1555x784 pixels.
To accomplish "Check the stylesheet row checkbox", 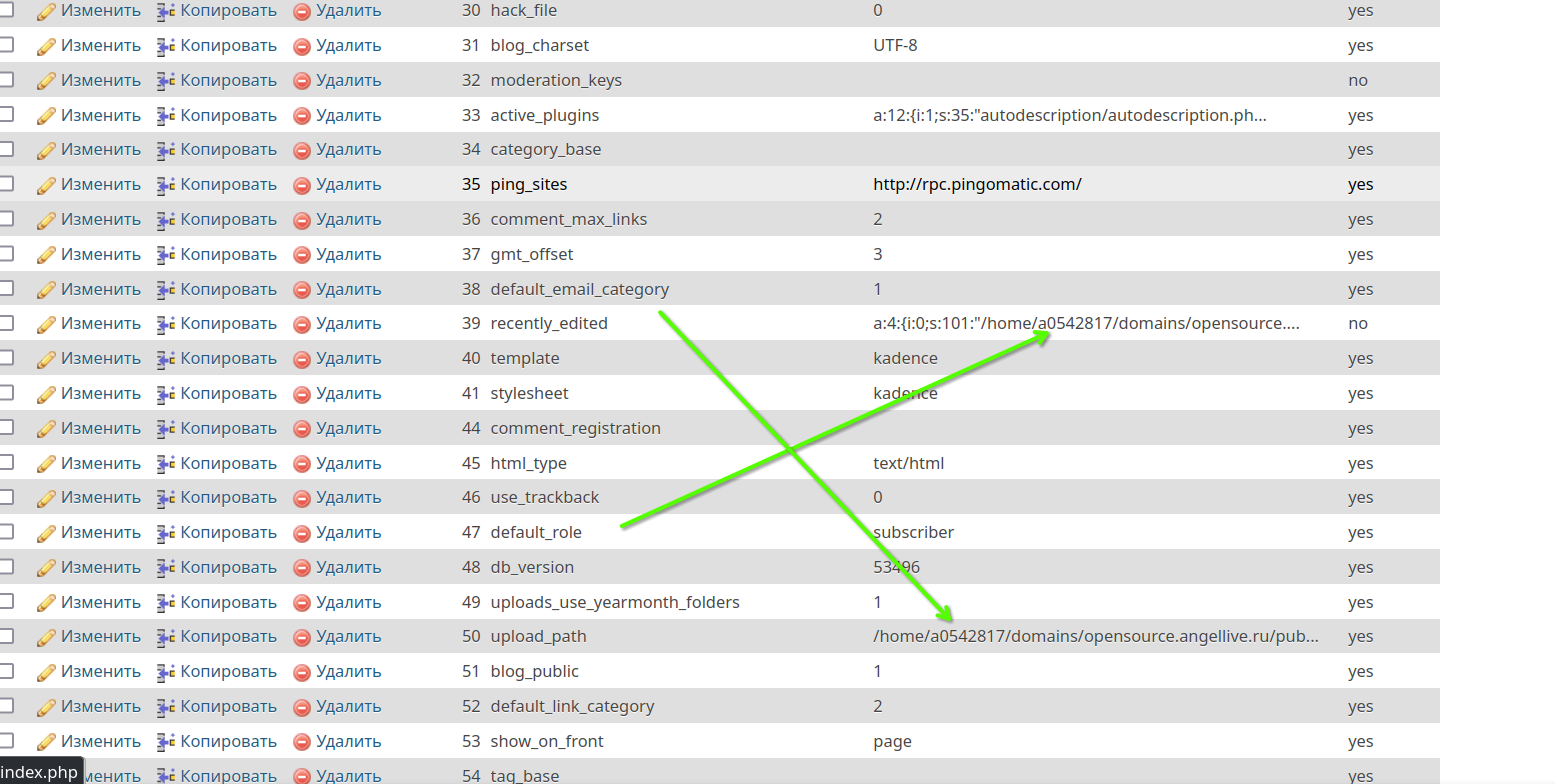I will (x=6, y=392).
